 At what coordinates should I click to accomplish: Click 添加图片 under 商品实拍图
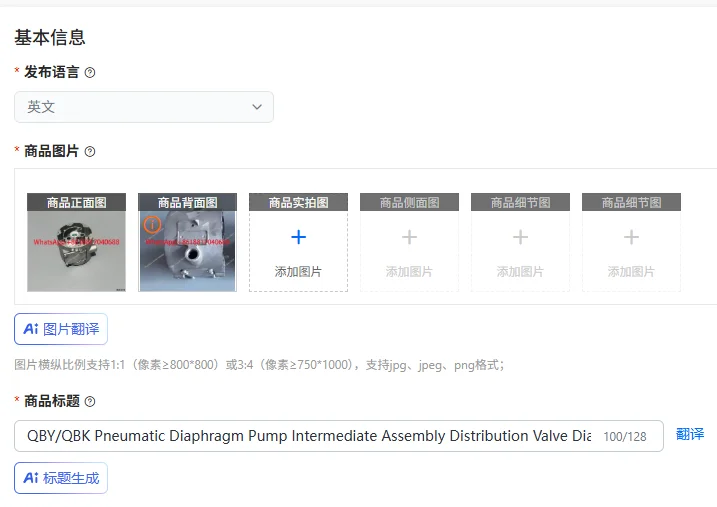coord(299,272)
